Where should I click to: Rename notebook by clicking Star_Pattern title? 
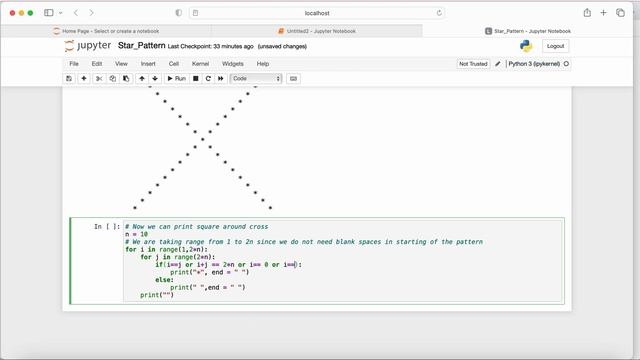tap(142, 46)
